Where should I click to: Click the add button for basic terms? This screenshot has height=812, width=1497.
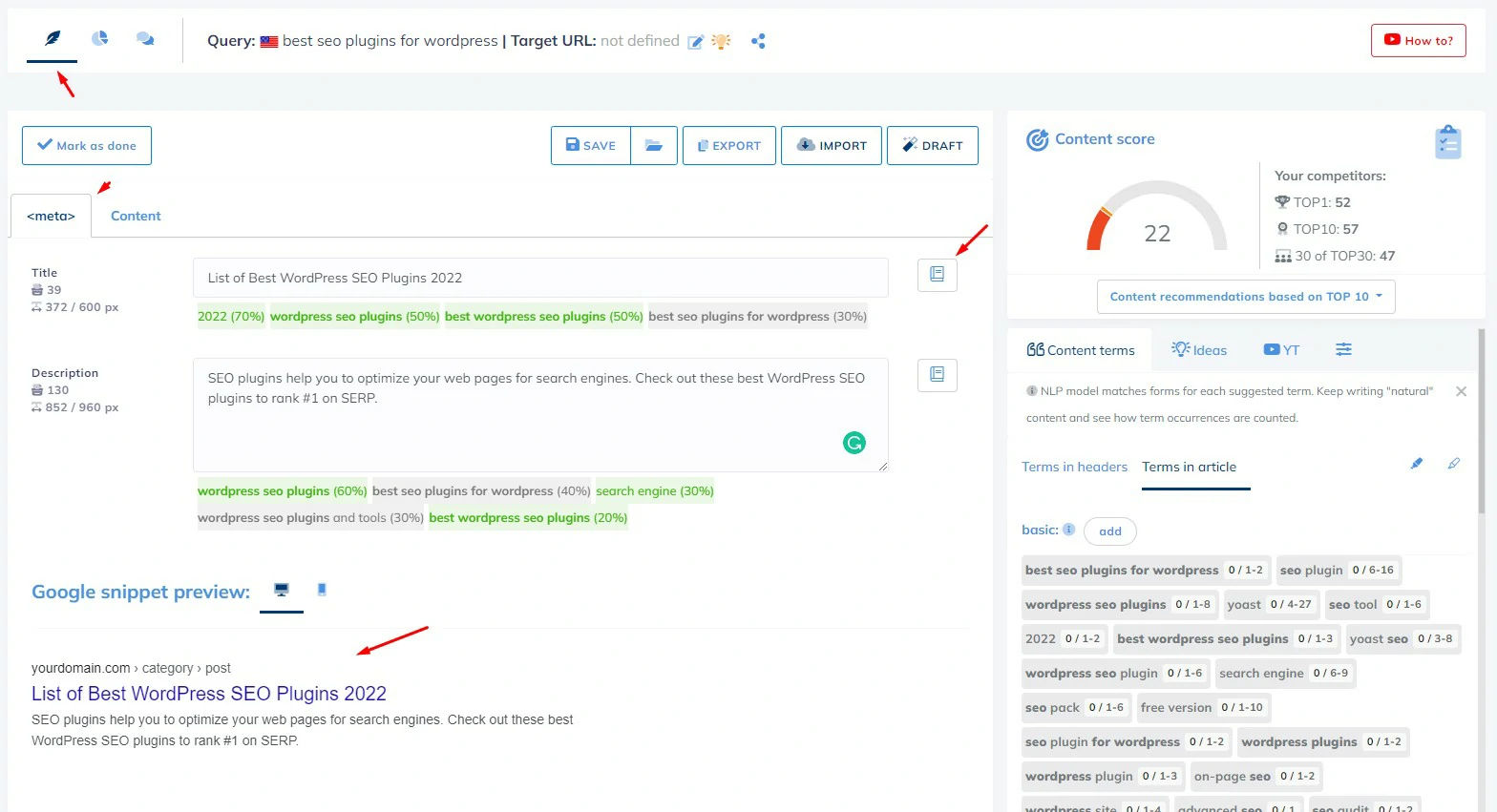[x=1109, y=531]
